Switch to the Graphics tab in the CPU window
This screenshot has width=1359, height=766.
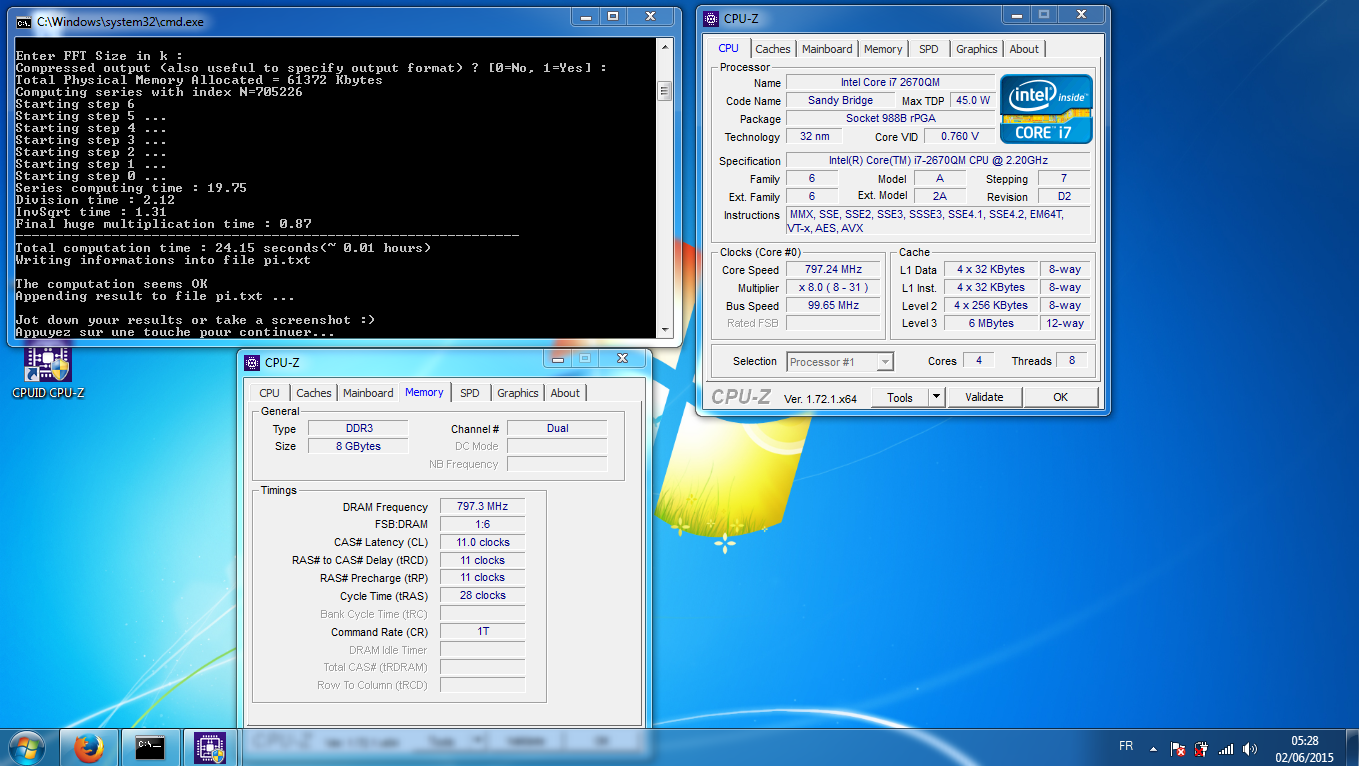pos(977,49)
